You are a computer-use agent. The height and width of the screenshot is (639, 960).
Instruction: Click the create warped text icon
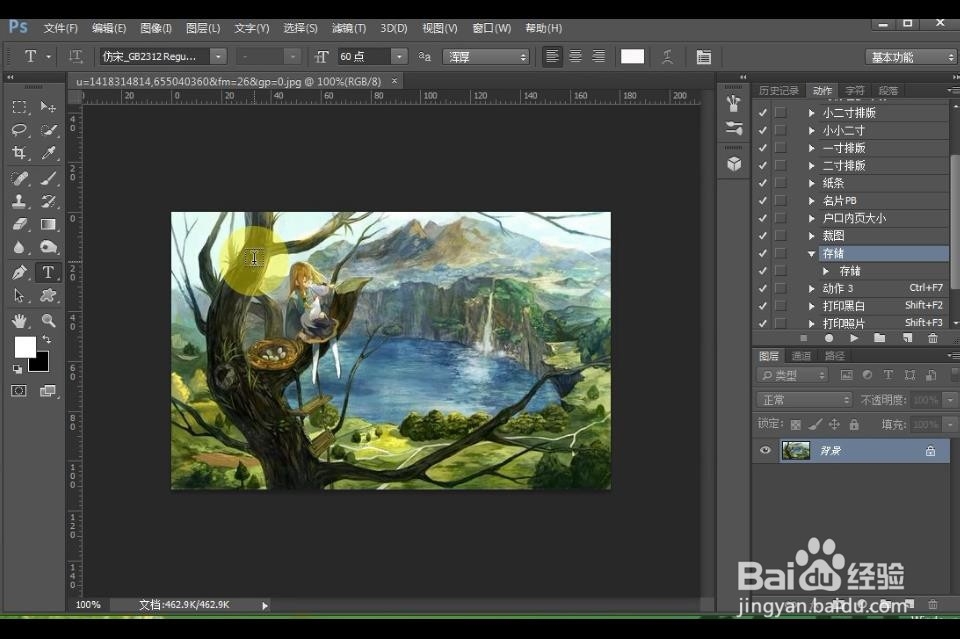coord(667,57)
